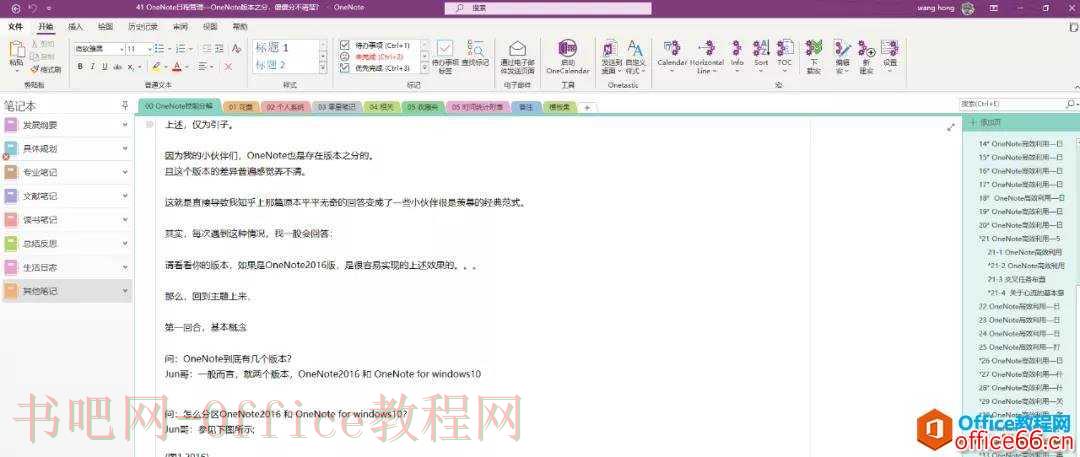The width and height of the screenshot is (1080, 457).
Task: Expand the styles gallery
Action: coord(322,68)
